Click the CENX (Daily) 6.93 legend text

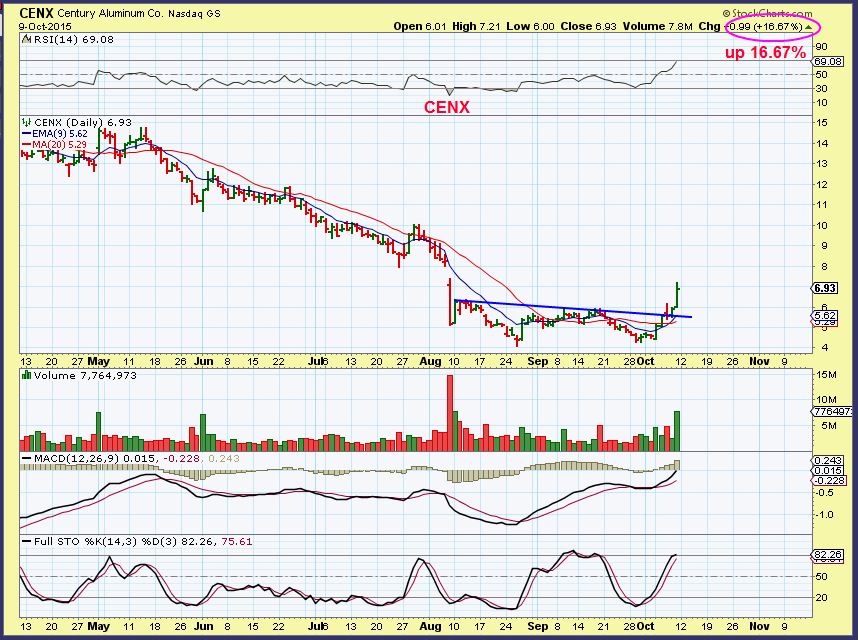pyautogui.click(x=83, y=123)
